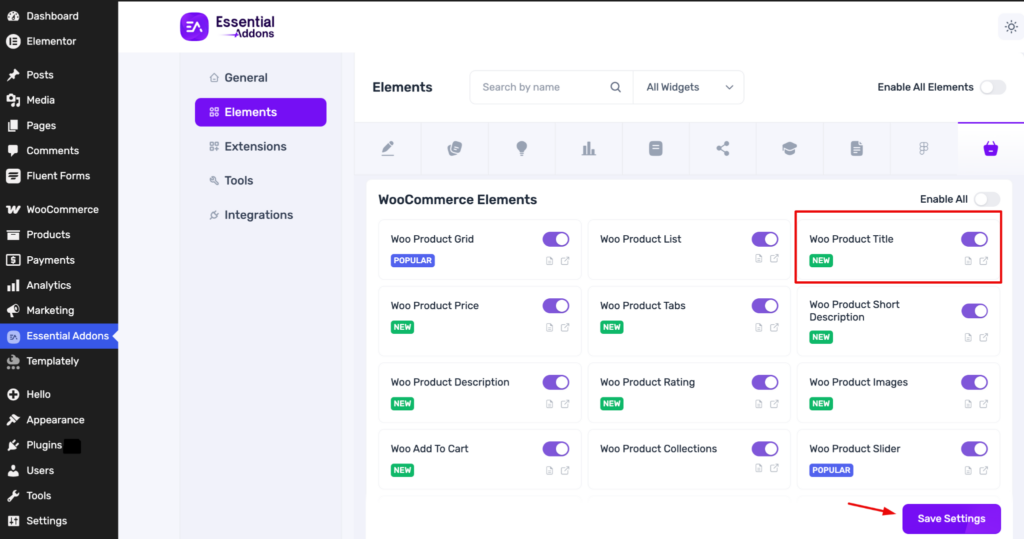This screenshot has width=1024, height=539.
Task: Open the form styler elements tab icon
Action: 656,148
